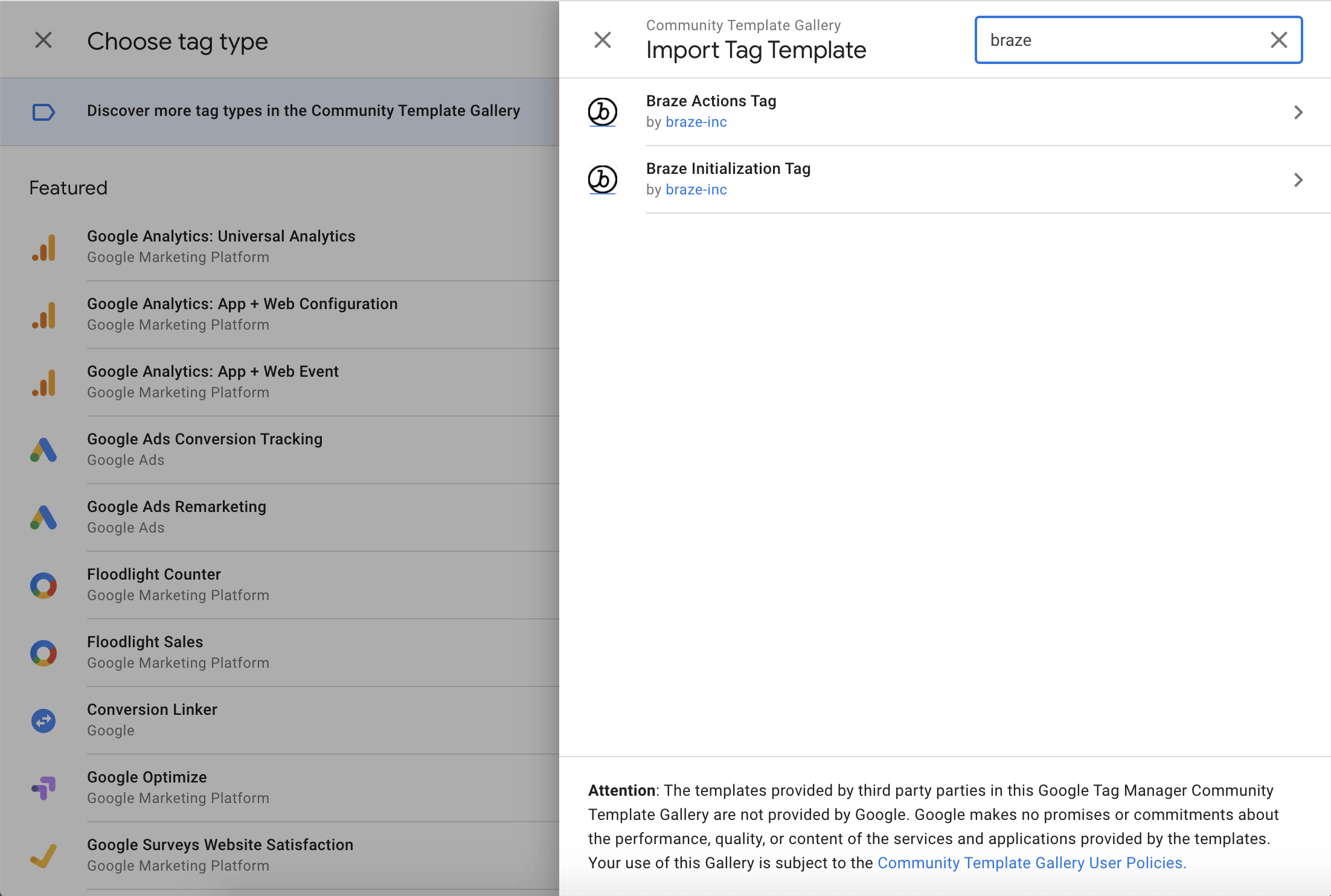Choose Floodlight Sales tag type
Viewport: 1331px width, 896px height.
click(280, 653)
